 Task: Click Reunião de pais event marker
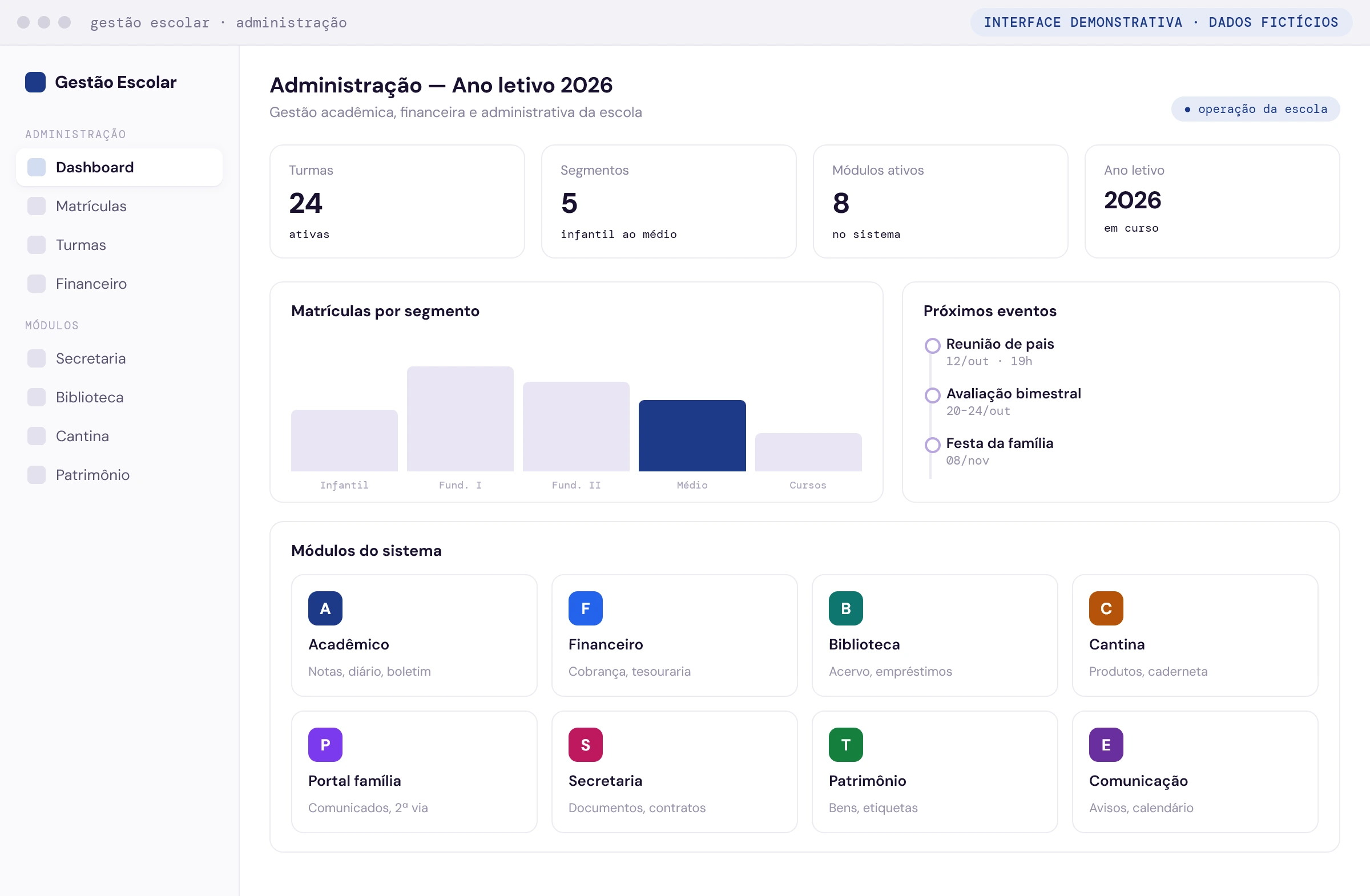coord(932,345)
